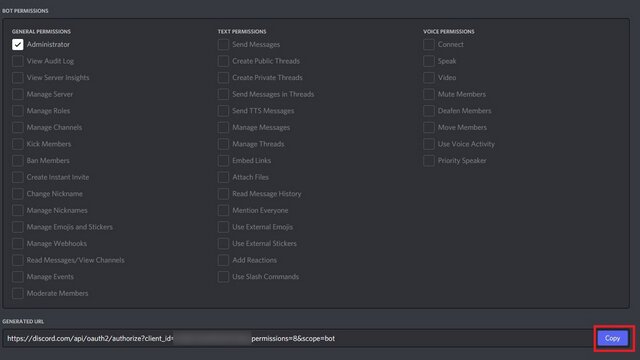The width and height of the screenshot is (640, 360).
Task: Enable the Speak voice permission
Action: [429, 61]
